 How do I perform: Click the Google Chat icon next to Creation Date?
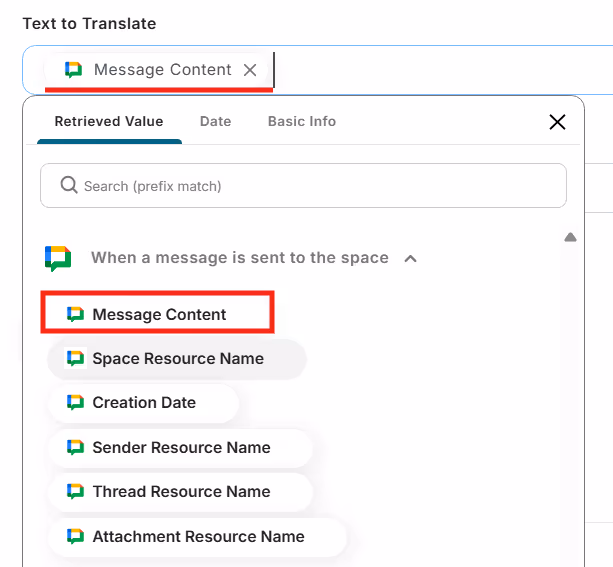pyautogui.click(x=75, y=402)
